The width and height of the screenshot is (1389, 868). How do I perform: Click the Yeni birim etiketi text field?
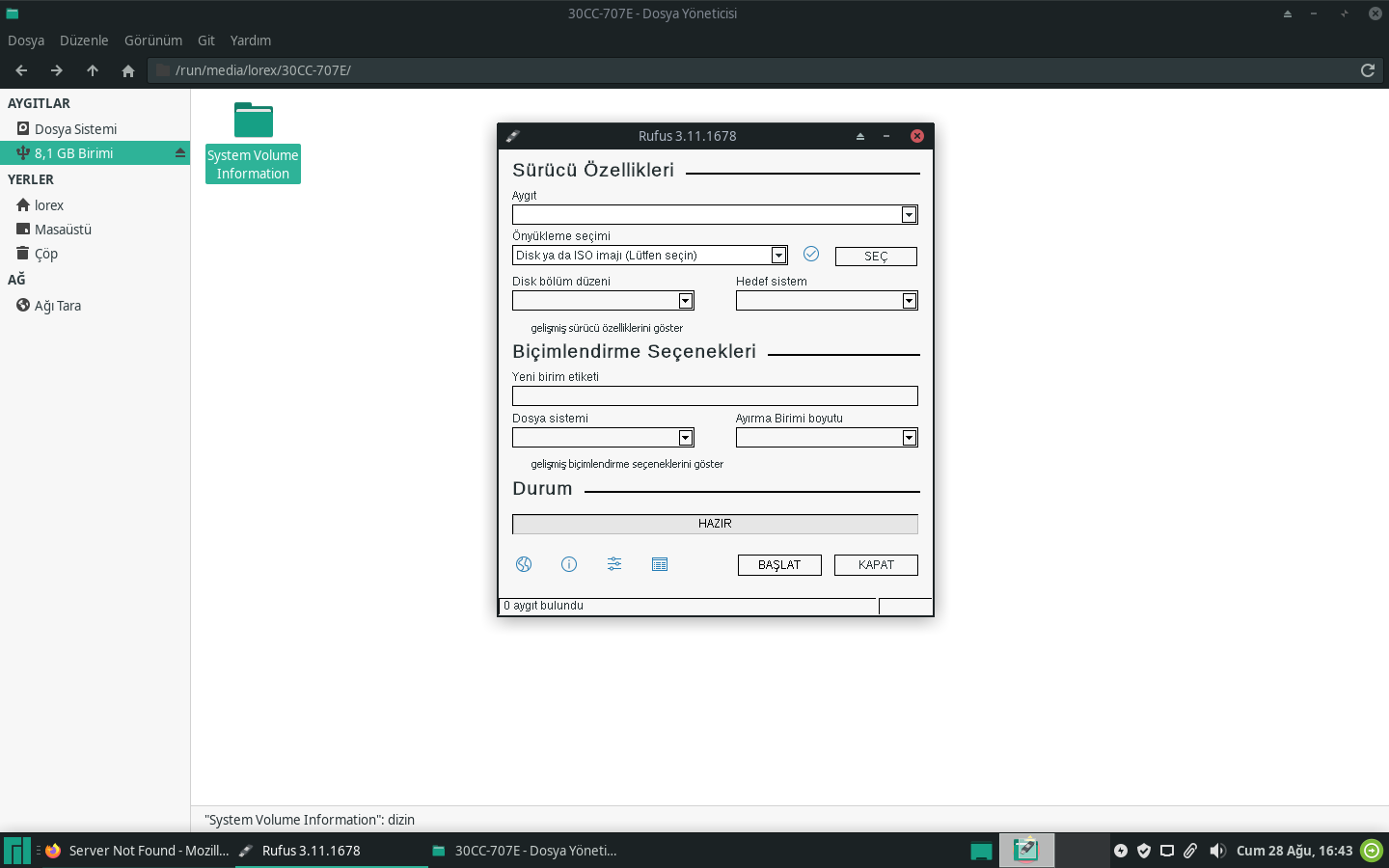click(x=715, y=396)
